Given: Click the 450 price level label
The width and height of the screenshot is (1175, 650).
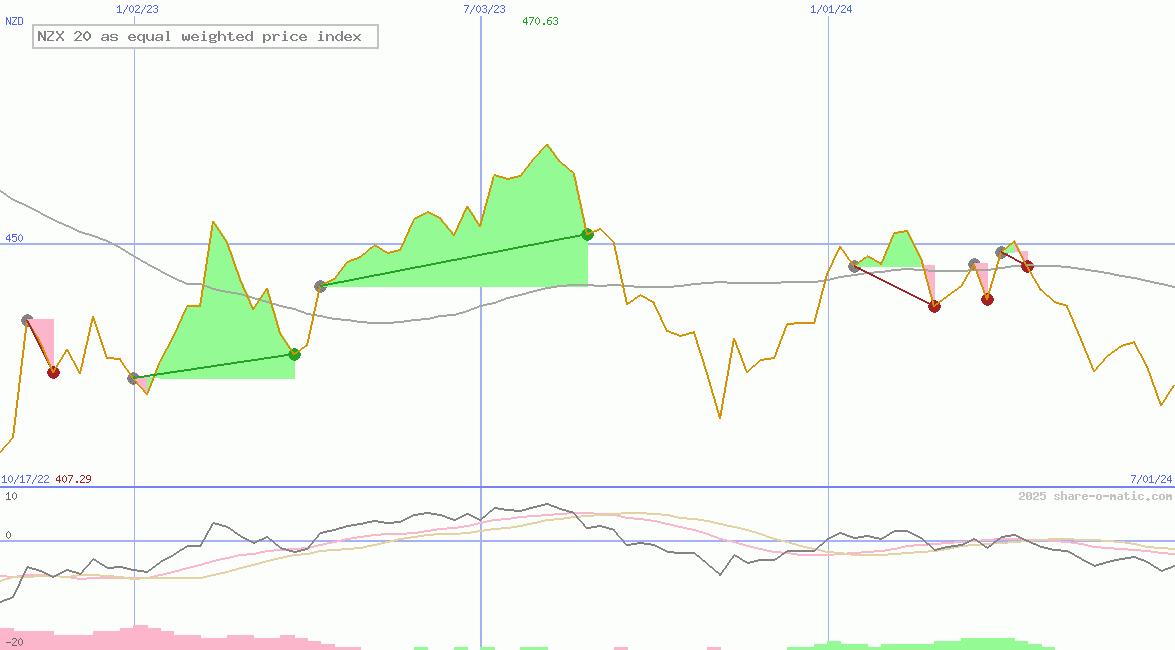Looking at the screenshot, I should [14, 238].
